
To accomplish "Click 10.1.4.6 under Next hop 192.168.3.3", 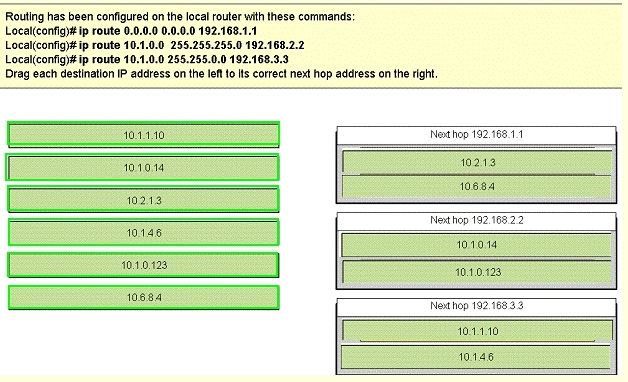I will 476,357.
